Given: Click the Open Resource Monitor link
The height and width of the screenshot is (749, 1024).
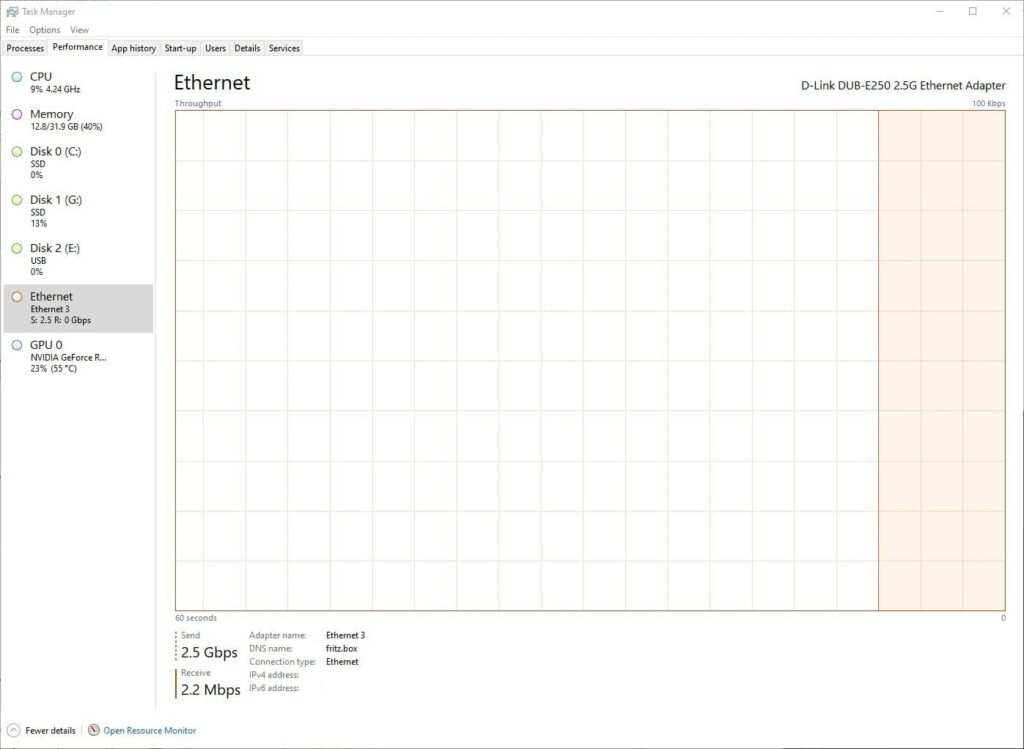Looking at the screenshot, I should tap(149, 731).
